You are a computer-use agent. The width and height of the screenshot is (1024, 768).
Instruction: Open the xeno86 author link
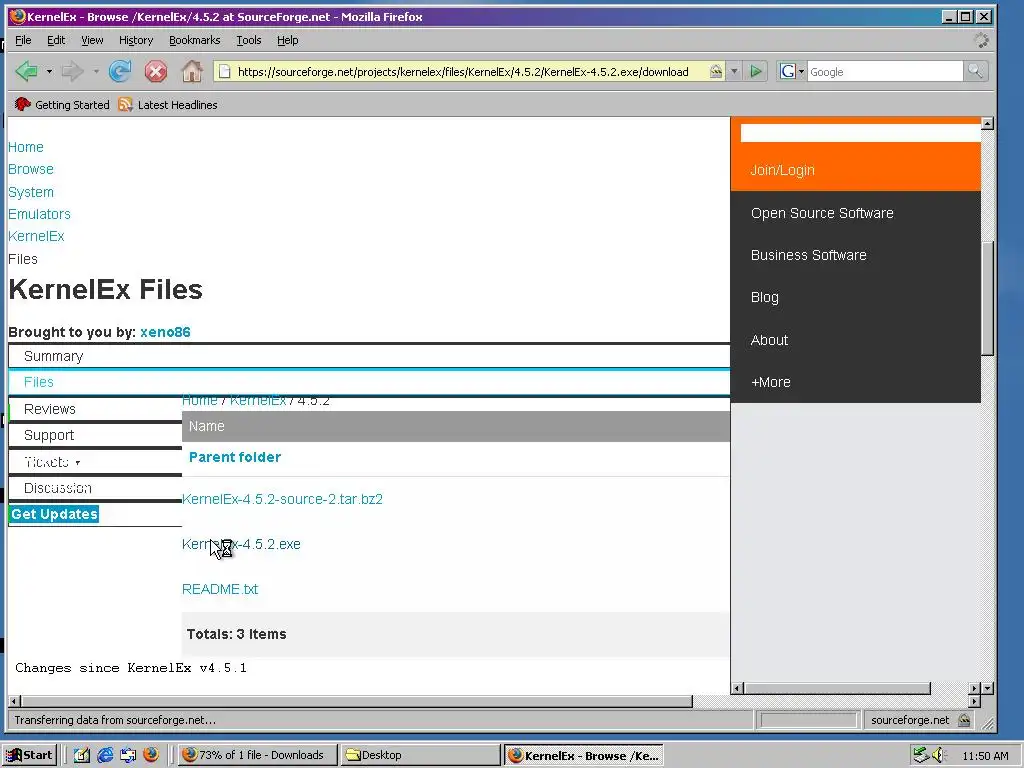[165, 332]
